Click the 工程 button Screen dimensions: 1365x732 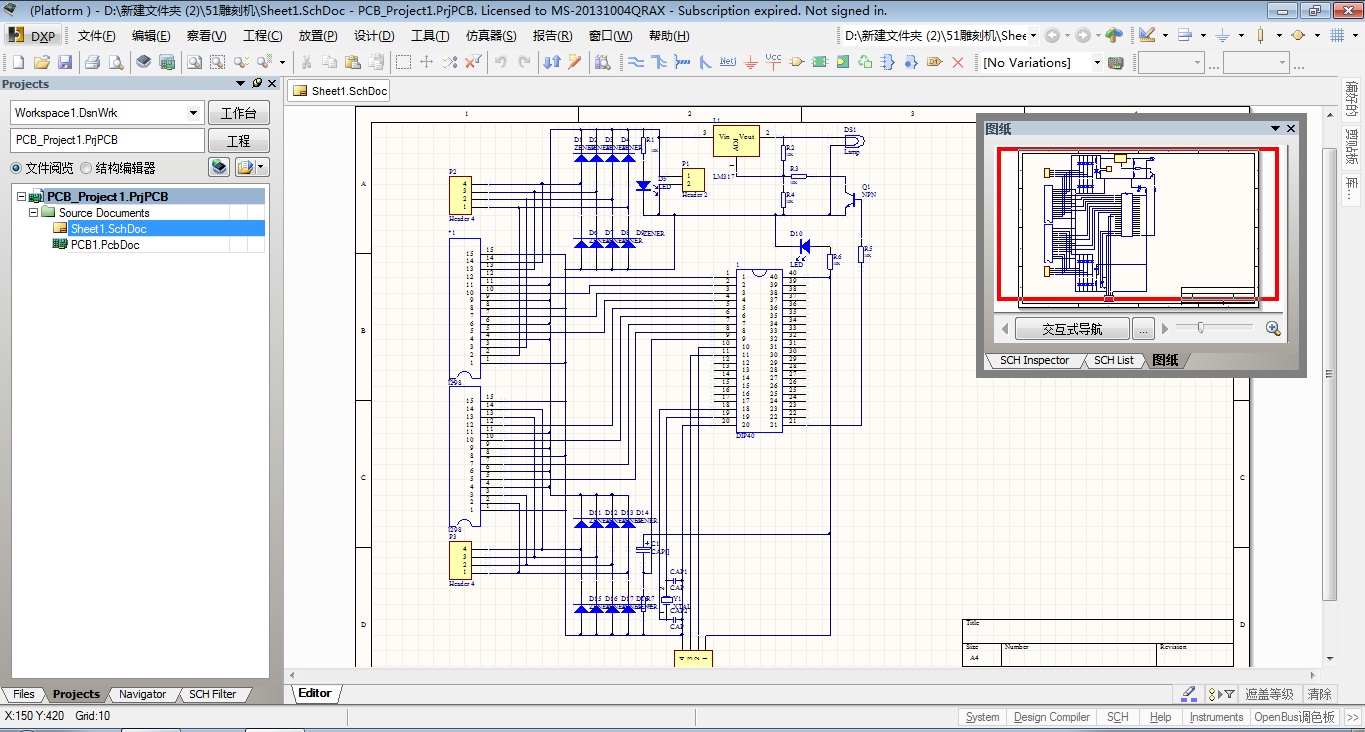[239, 141]
